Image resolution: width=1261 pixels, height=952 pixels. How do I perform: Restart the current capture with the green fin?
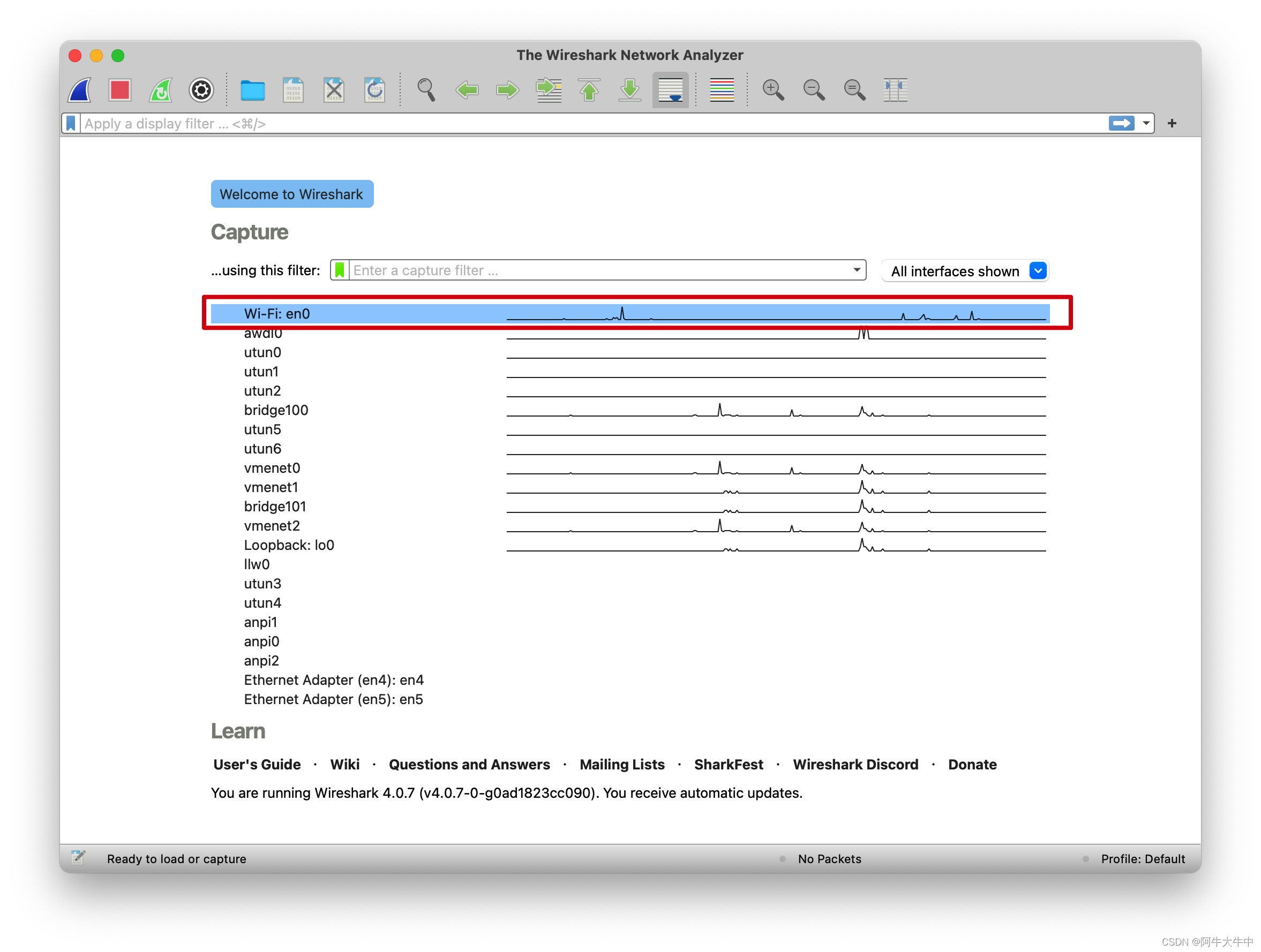click(161, 90)
